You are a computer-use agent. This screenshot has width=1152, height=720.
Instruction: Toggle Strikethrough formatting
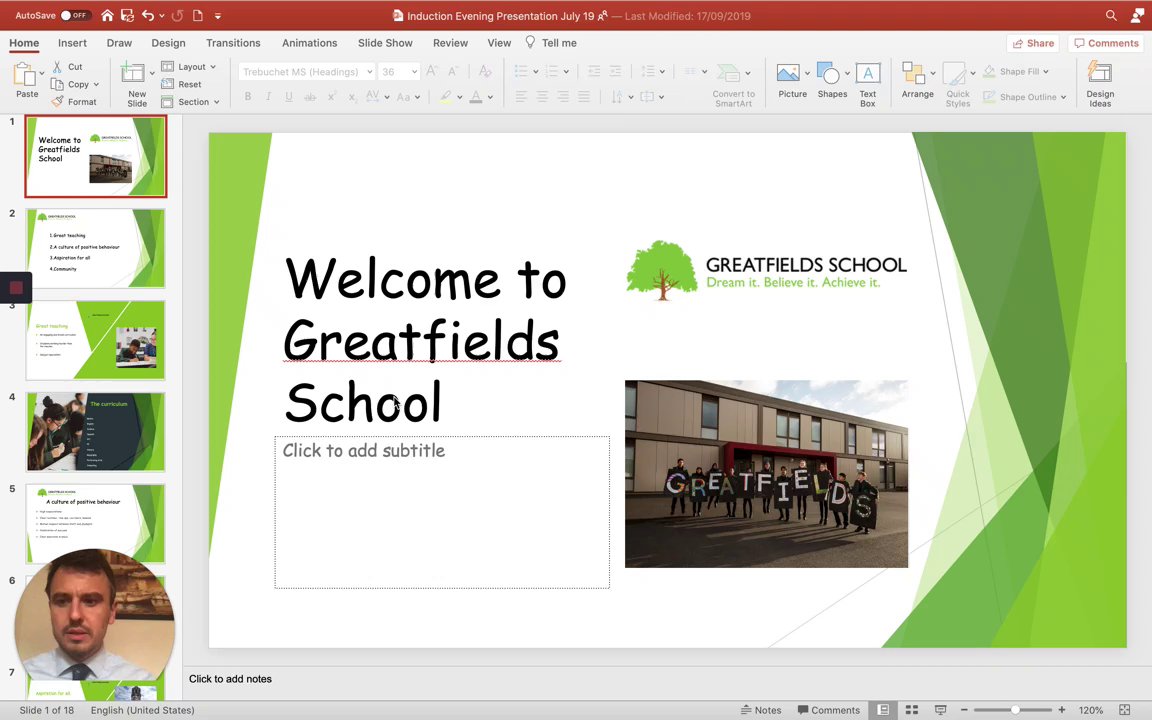pos(310,96)
